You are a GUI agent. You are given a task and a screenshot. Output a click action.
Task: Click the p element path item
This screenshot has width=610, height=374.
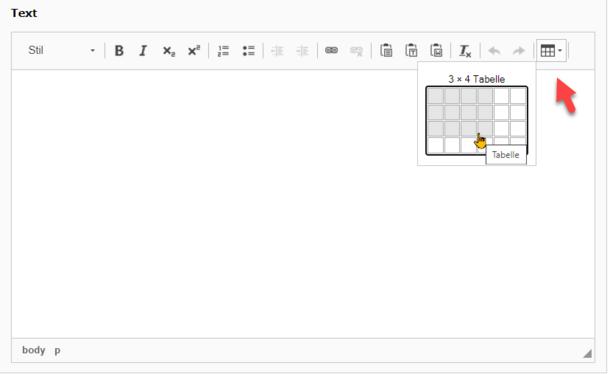tap(57, 350)
